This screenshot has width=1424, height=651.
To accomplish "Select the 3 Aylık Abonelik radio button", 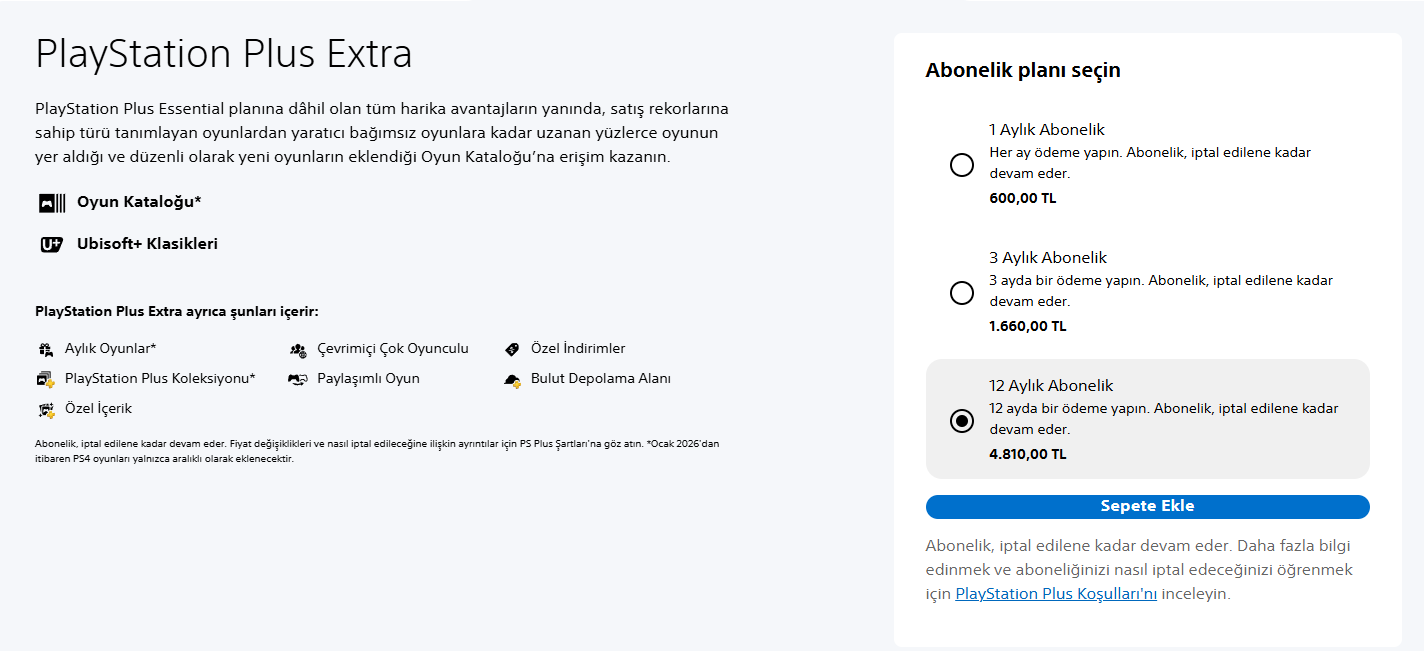I will [x=962, y=293].
